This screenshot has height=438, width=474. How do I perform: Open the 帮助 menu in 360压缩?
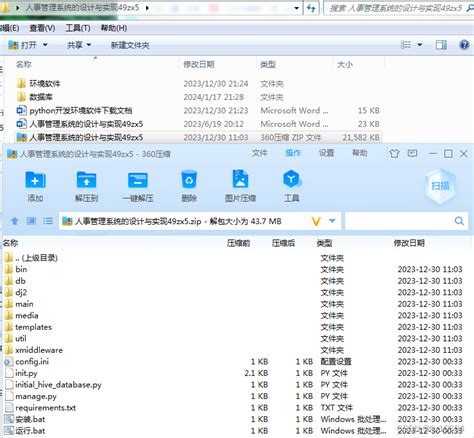click(360, 153)
